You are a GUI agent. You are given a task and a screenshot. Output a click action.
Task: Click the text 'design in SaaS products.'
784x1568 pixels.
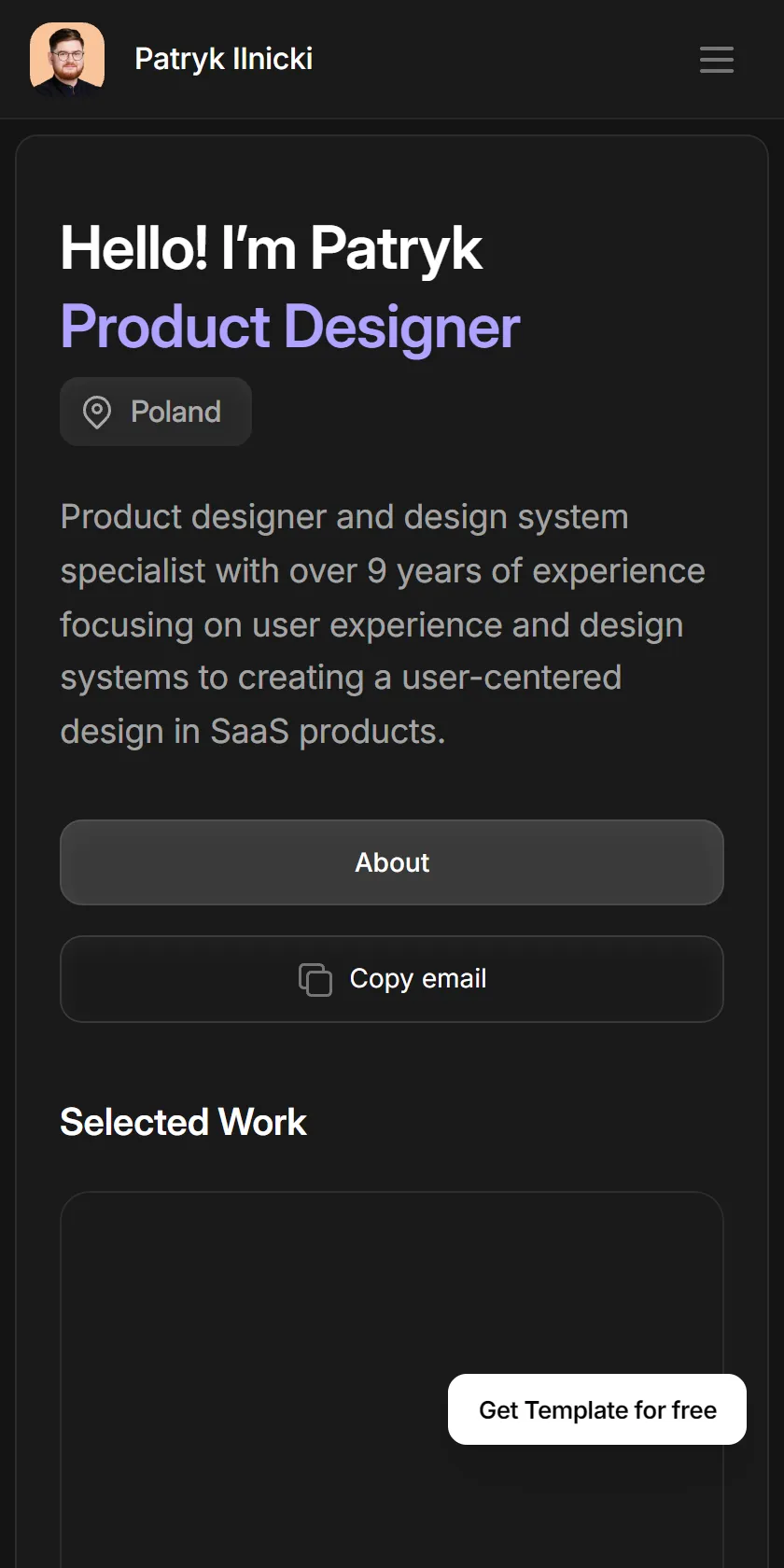[x=253, y=732]
